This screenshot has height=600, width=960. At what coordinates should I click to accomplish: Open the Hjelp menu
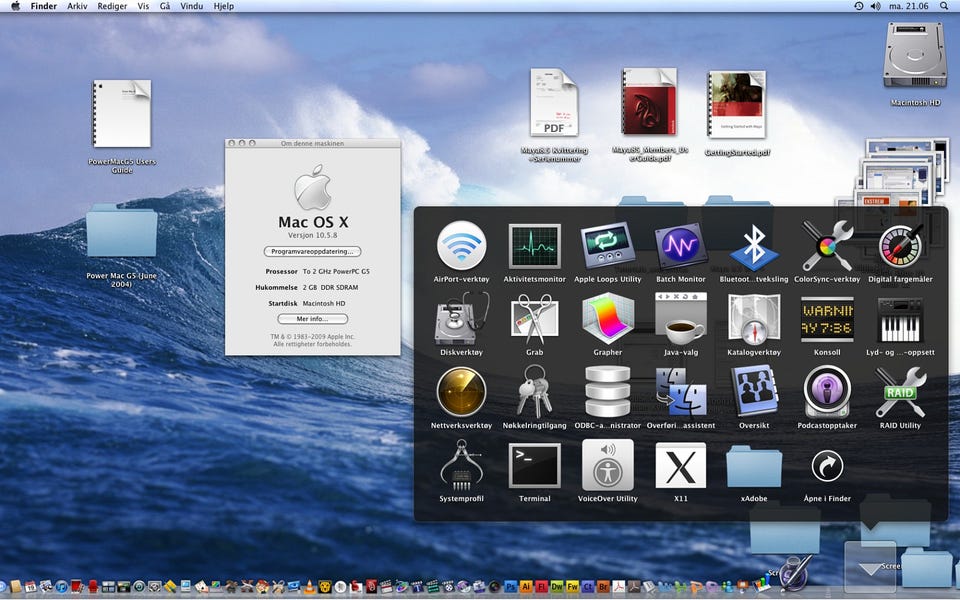coord(223,6)
